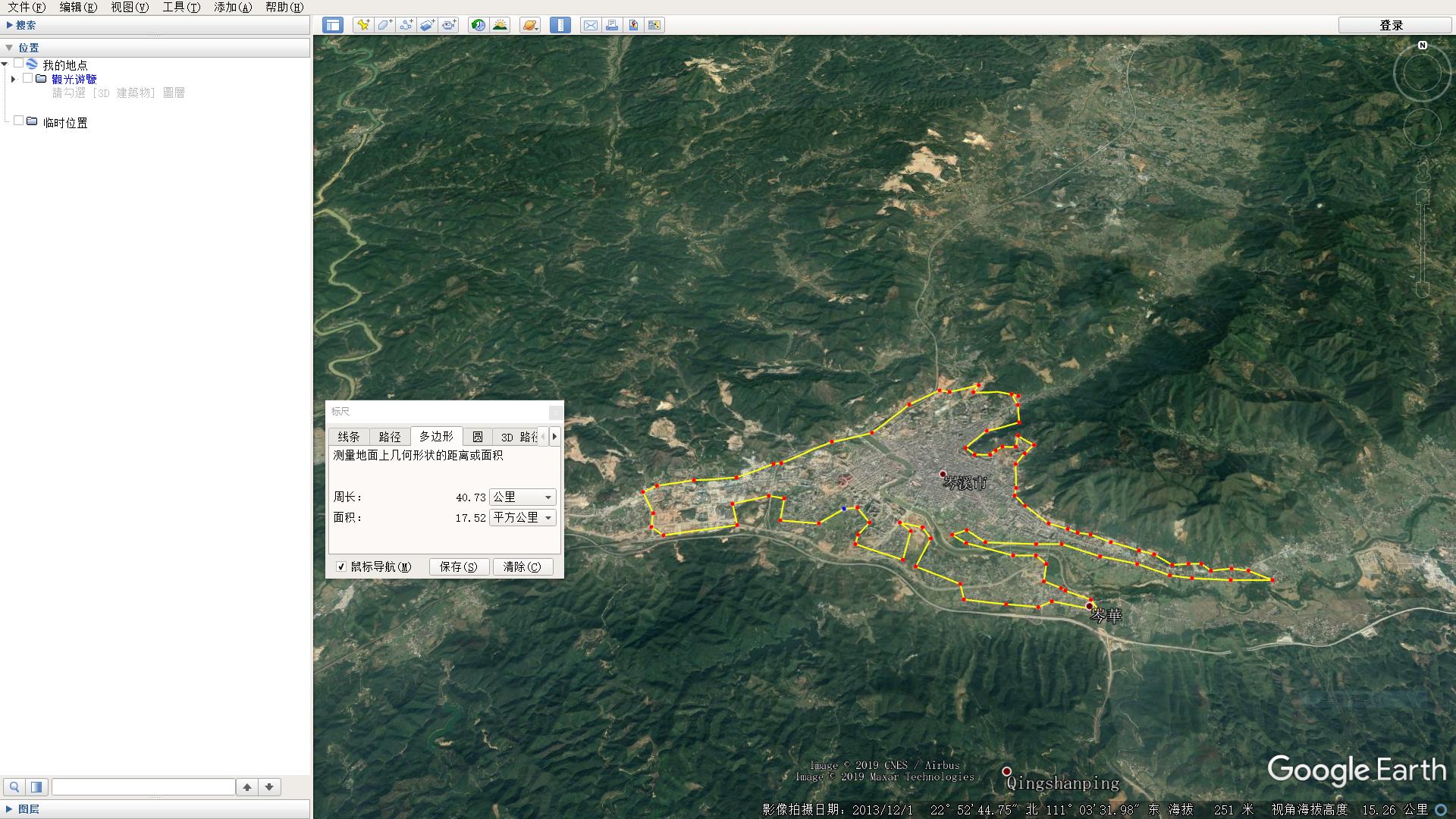1456x819 pixels.
Task: Click the zoom slider on map
Action: pyautogui.click(x=1422, y=243)
